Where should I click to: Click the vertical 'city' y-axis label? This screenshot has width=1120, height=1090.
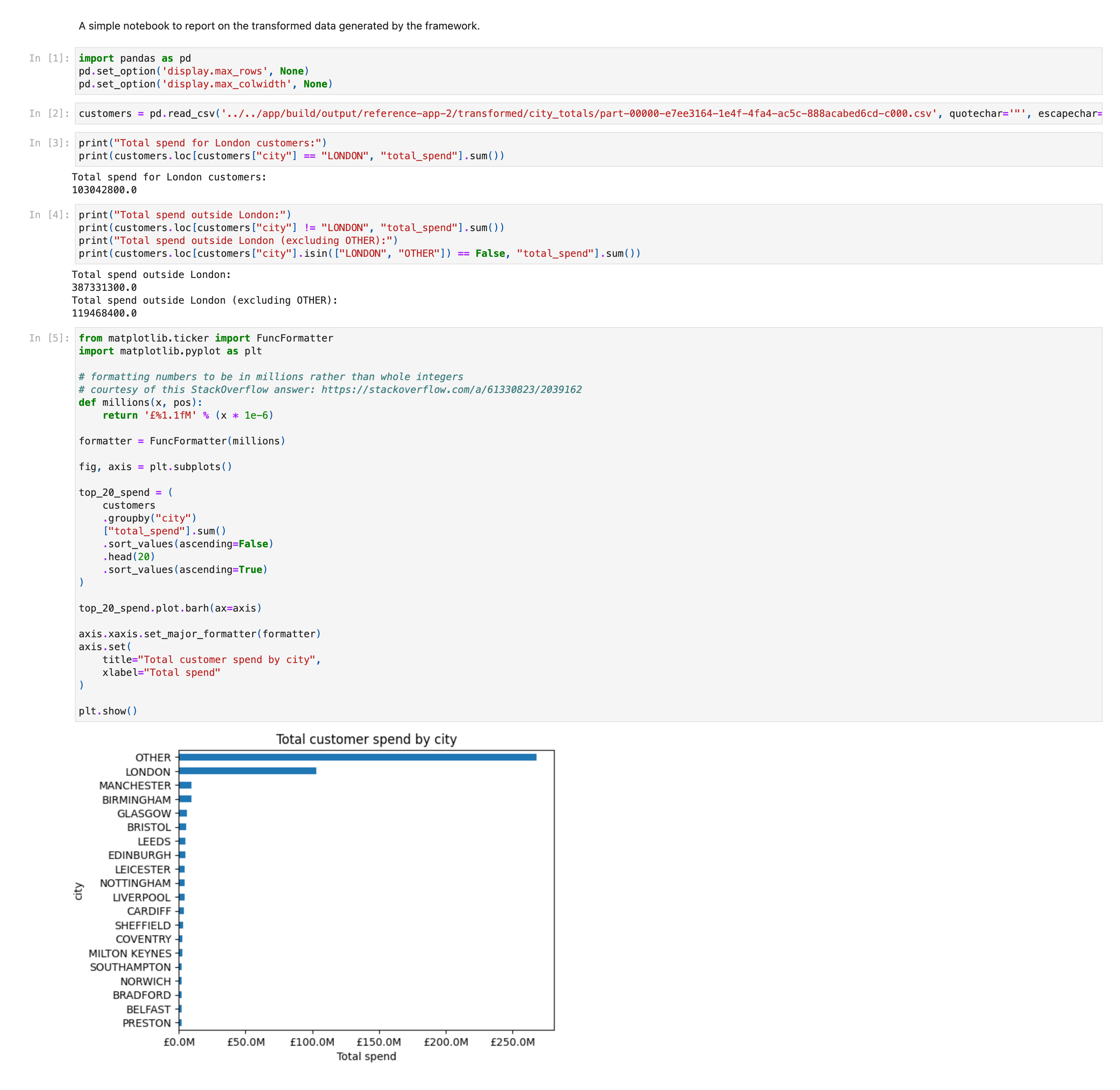(x=78, y=891)
